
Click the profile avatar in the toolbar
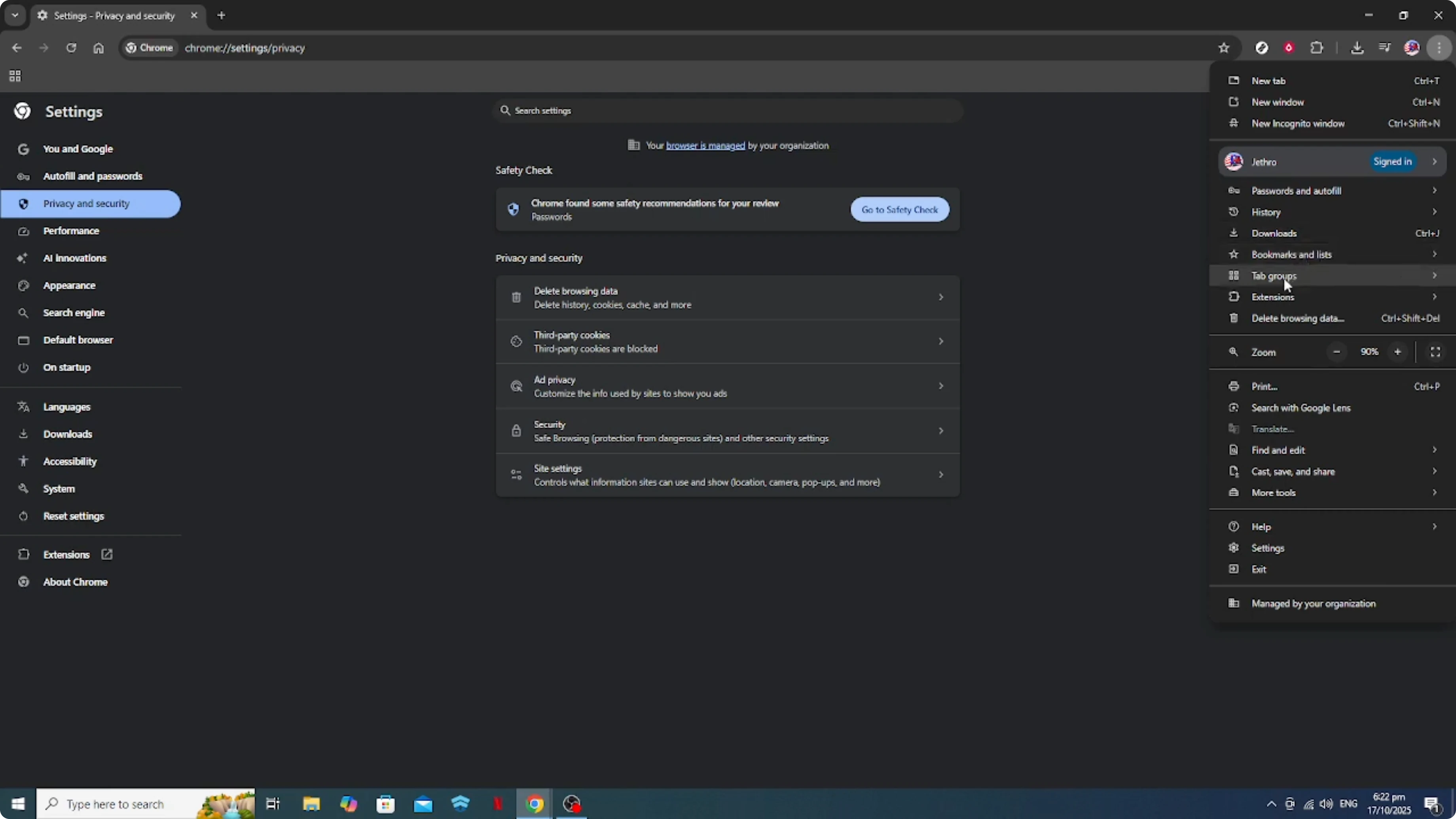(x=1412, y=47)
